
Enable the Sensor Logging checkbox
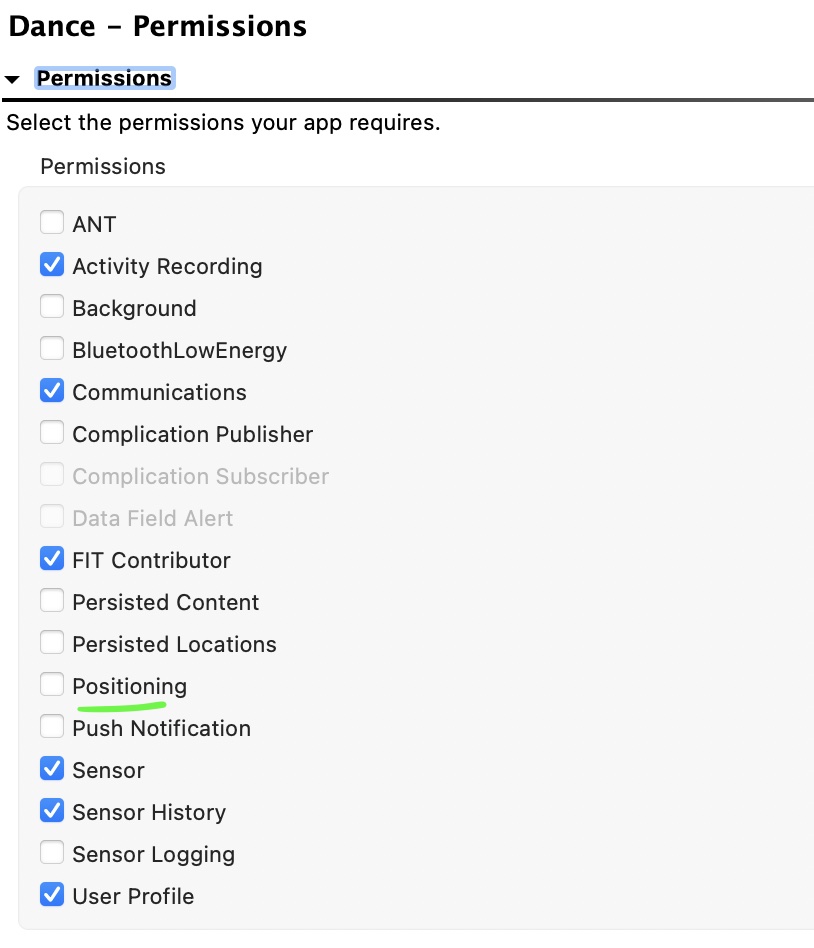(x=52, y=853)
